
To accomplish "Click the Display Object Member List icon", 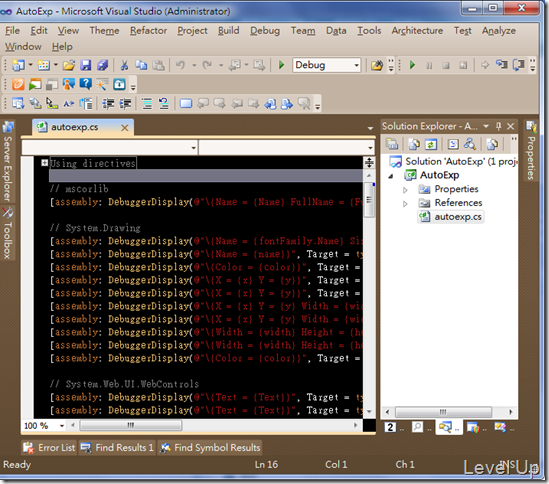I will click(x=18, y=104).
